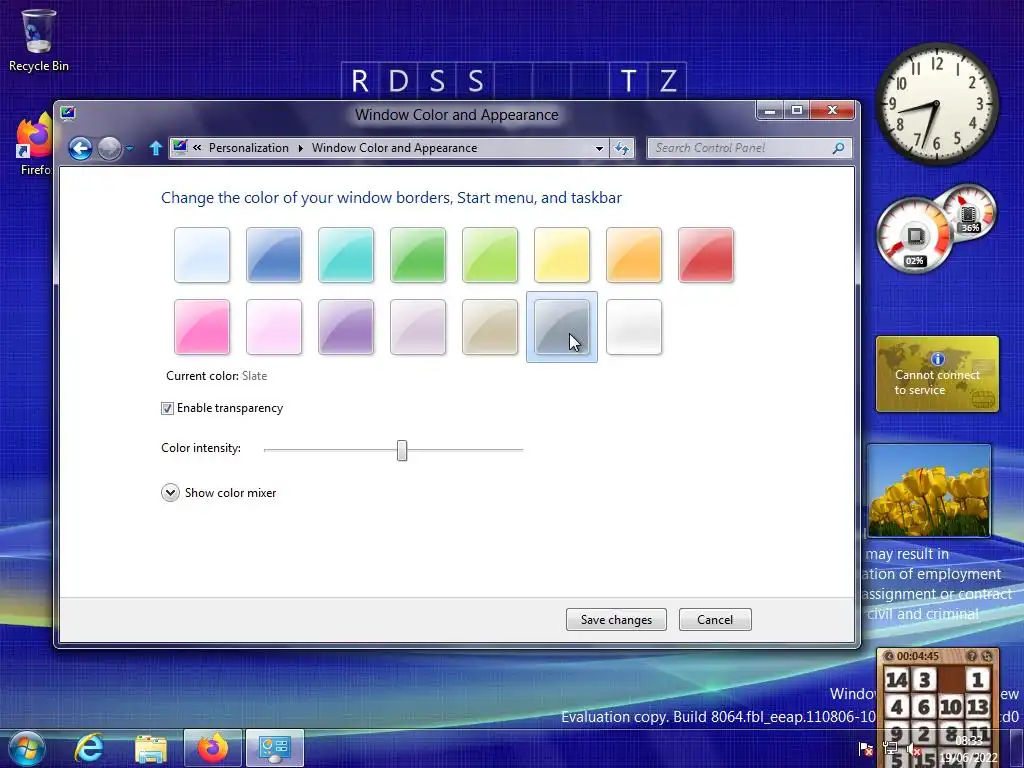Select the Lime green swatch
The width and height of the screenshot is (1024, 768).
(490, 255)
